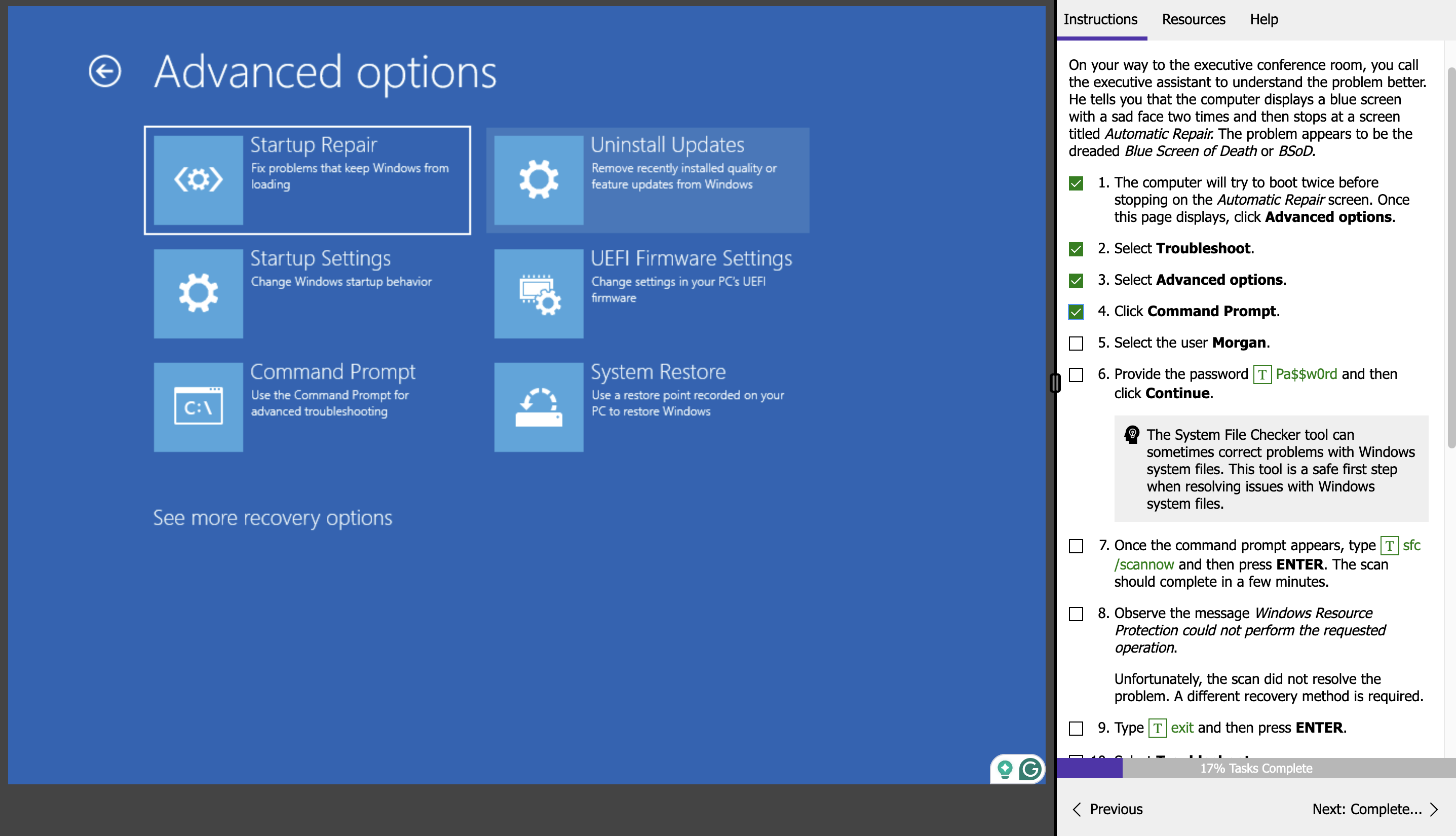Open the Startup Repair icon tile
This screenshot has height=836, width=1456.
198,180
